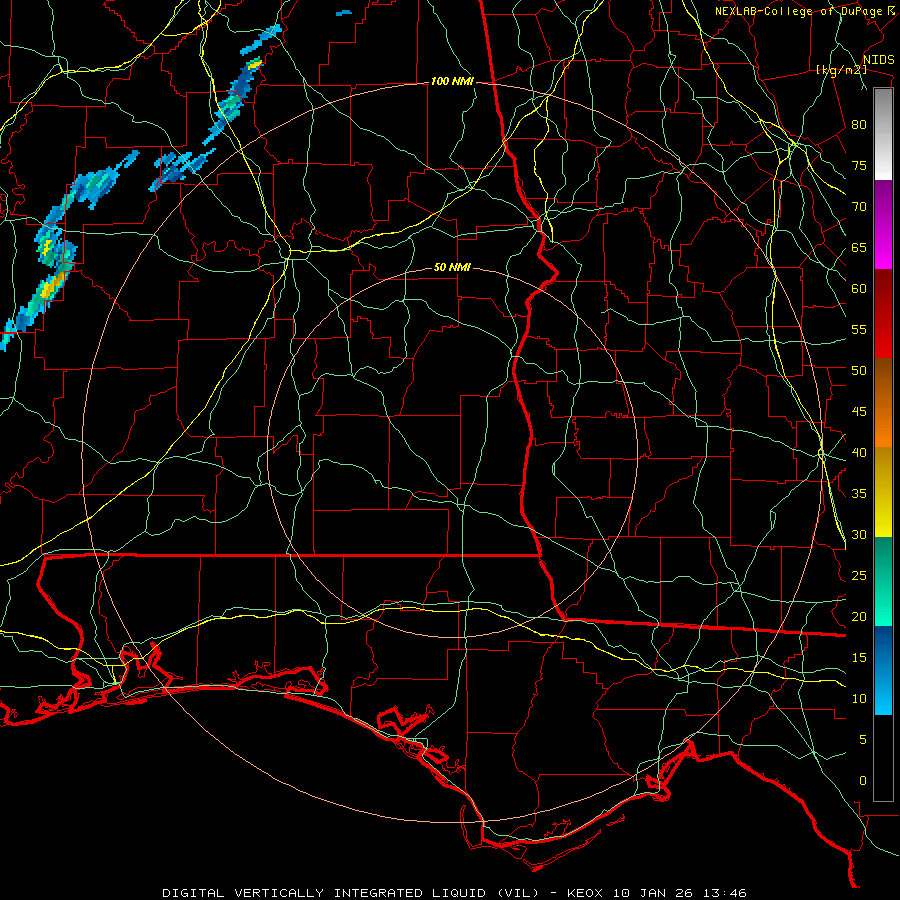Screen dimensions: 900x900
Task: Click the white-gray segment of the VIL color bar
Action: click(883, 134)
